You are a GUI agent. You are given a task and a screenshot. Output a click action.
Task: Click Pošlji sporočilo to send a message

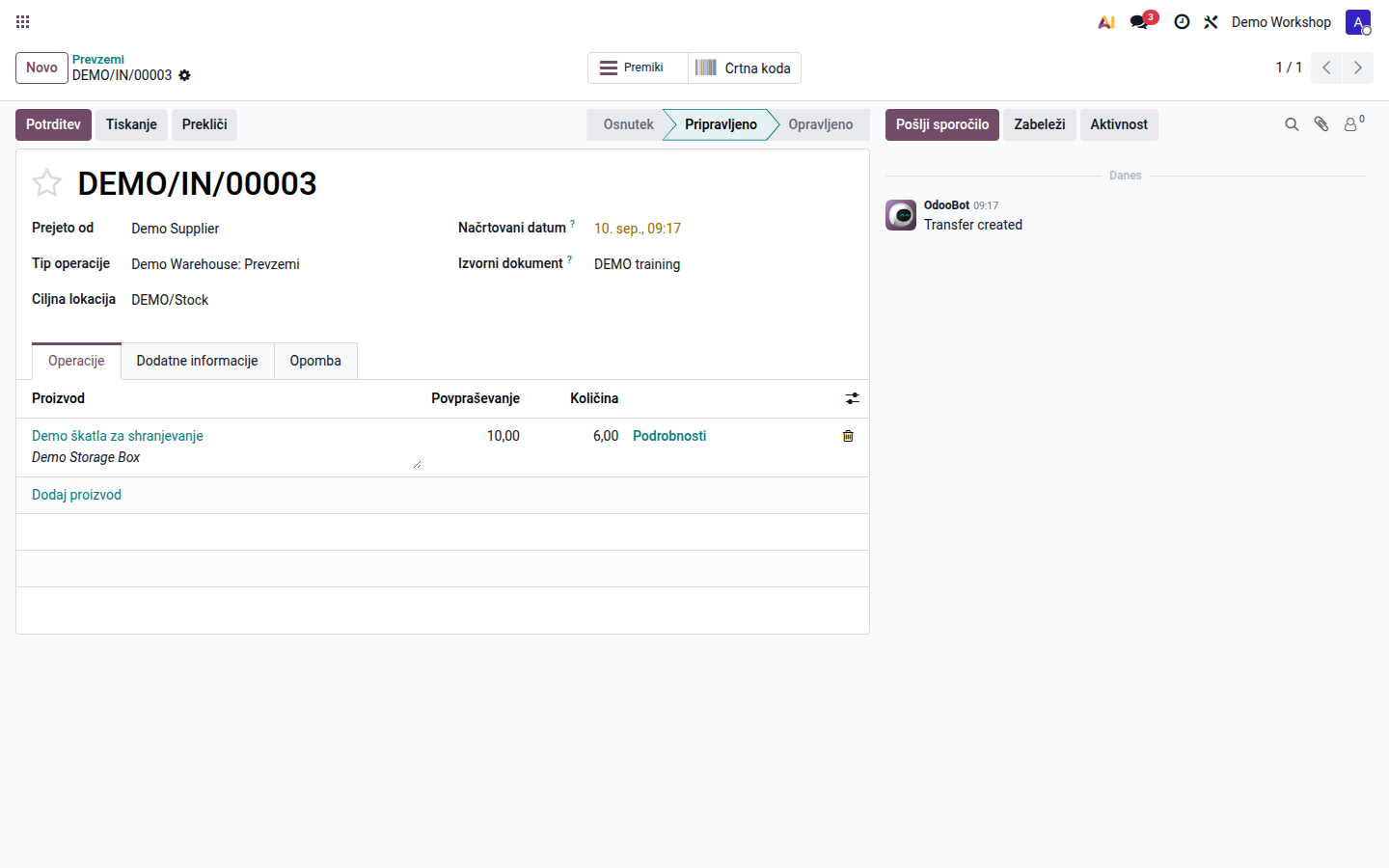pos(942,124)
